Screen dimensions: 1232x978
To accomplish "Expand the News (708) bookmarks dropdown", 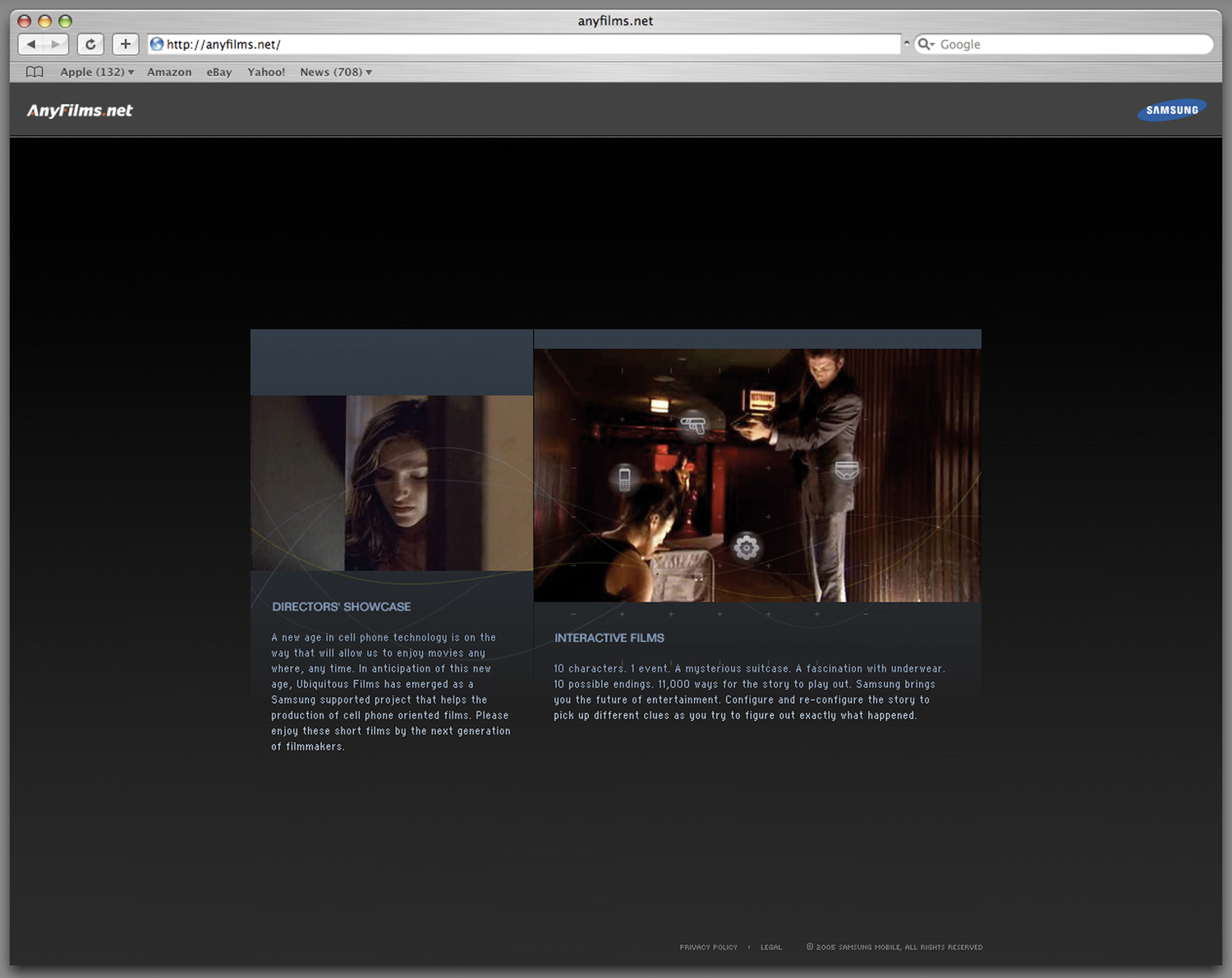I will [x=336, y=72].
